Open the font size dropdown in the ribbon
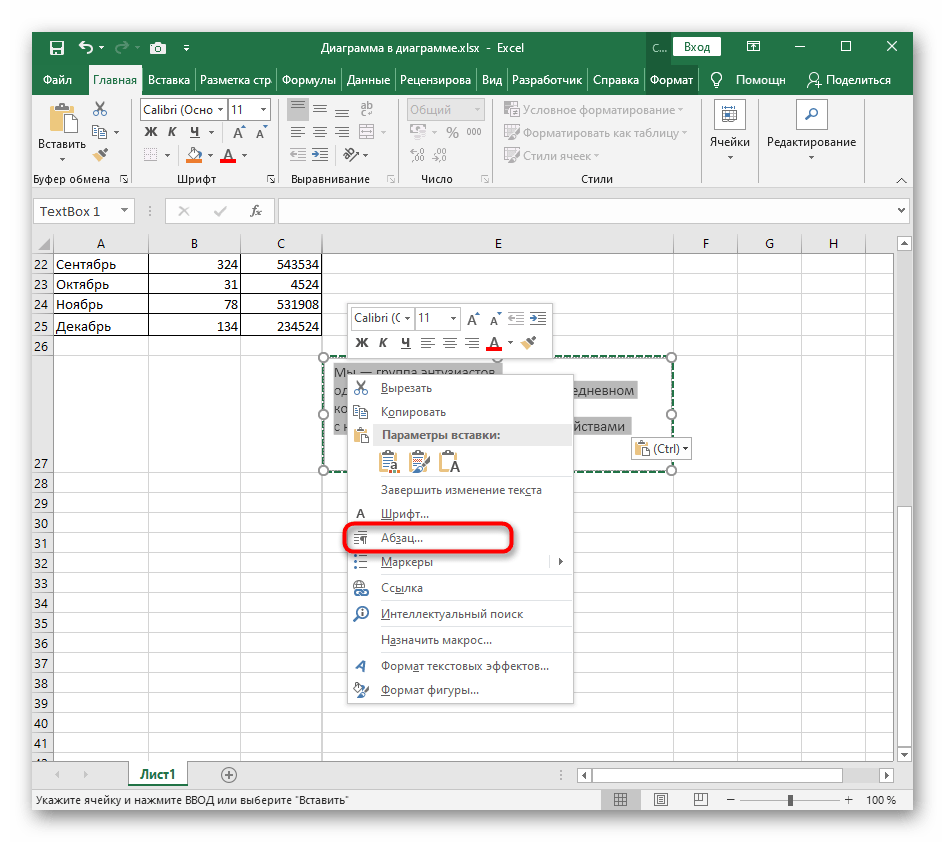The width and height of the screenshot is (945, 842). click(x=263, y=110)
